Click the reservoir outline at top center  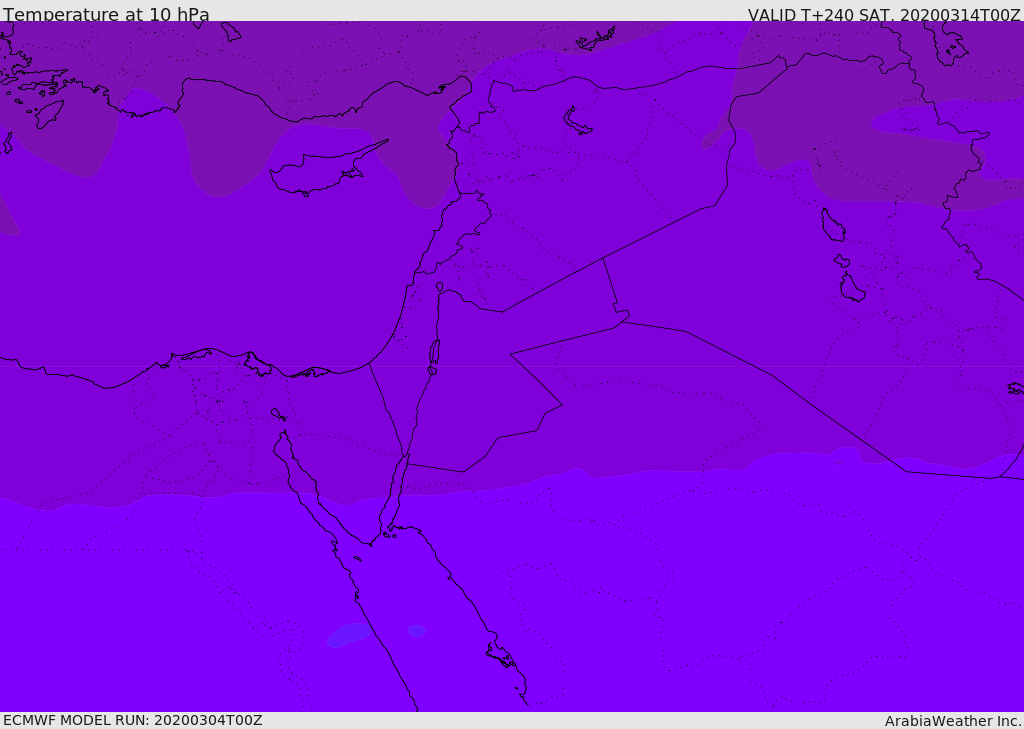[x=596, y=40]
